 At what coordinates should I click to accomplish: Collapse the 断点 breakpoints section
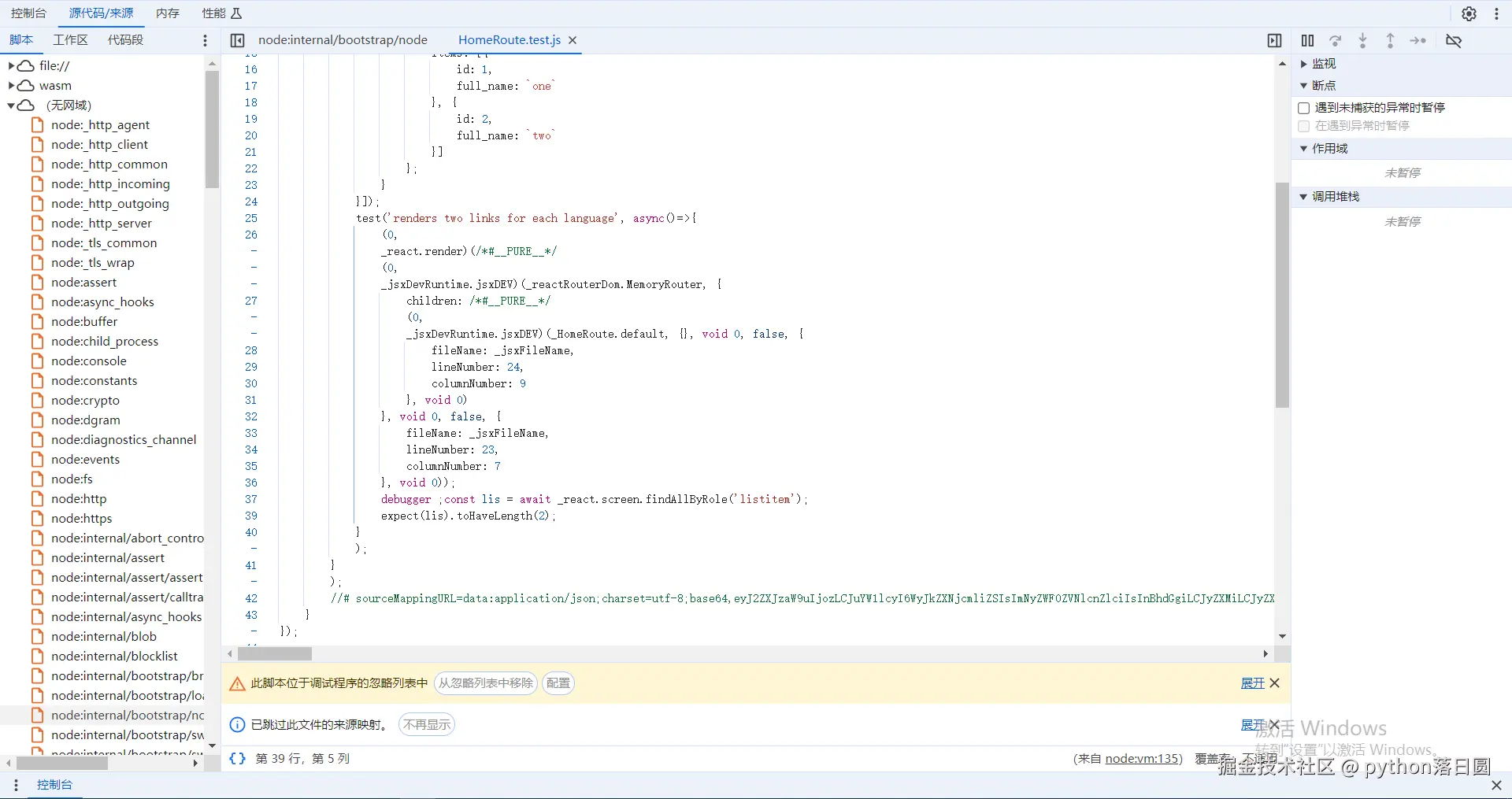[x=1304, y=86]
